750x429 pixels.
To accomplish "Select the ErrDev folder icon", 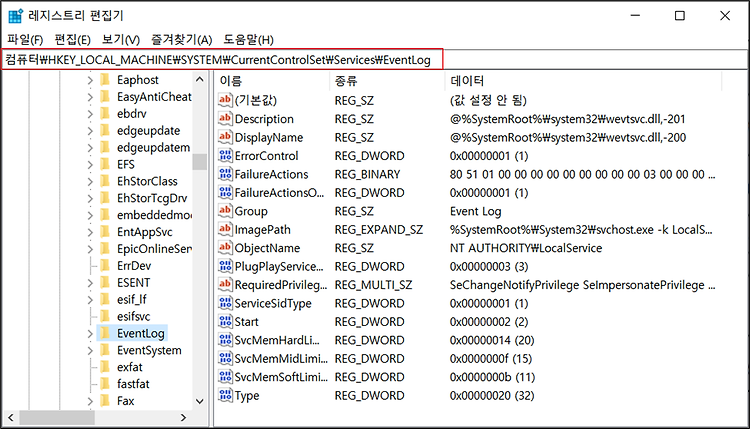I will coord(105,265).
